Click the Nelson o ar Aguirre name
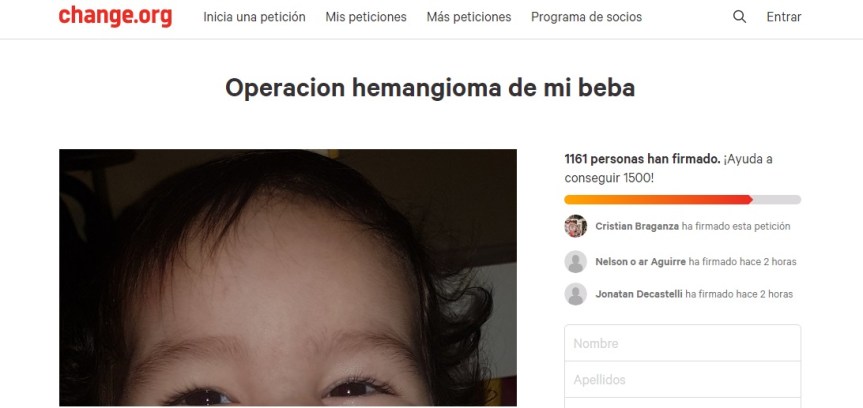The image size is (863, 408). click(x=641, y=262)
